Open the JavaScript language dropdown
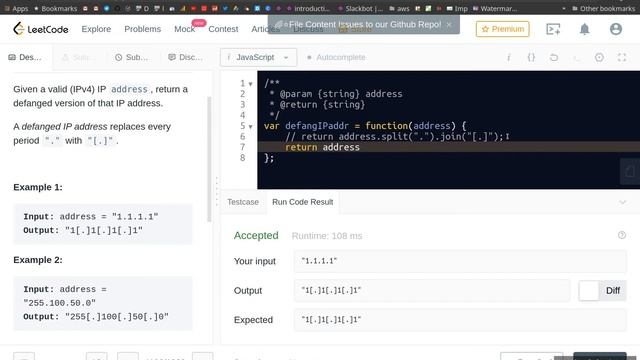640x360 pixels. 258,58
